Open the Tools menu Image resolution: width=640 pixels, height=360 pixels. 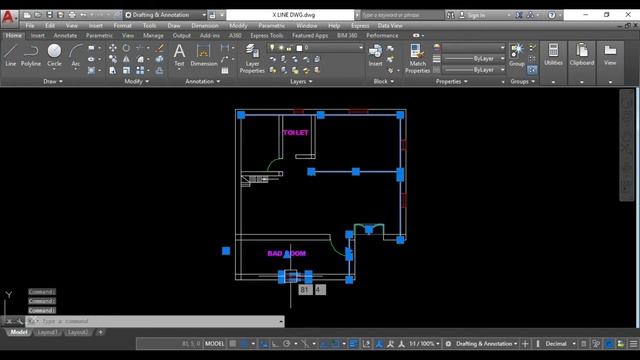(x=149, y=26)
